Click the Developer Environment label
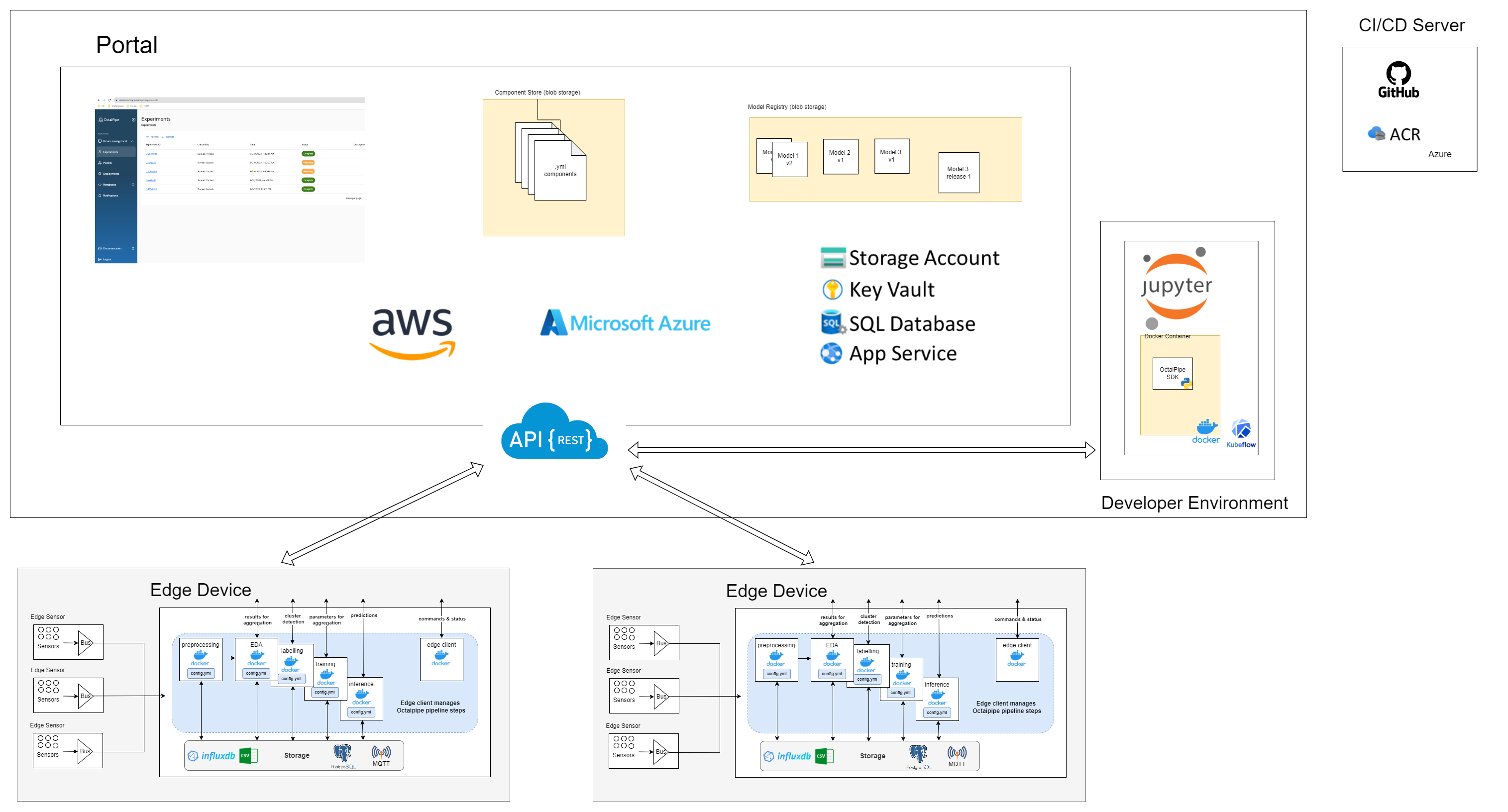Image resolution: width=1508 pixels, height=812 pixels. coord(1194,503)
